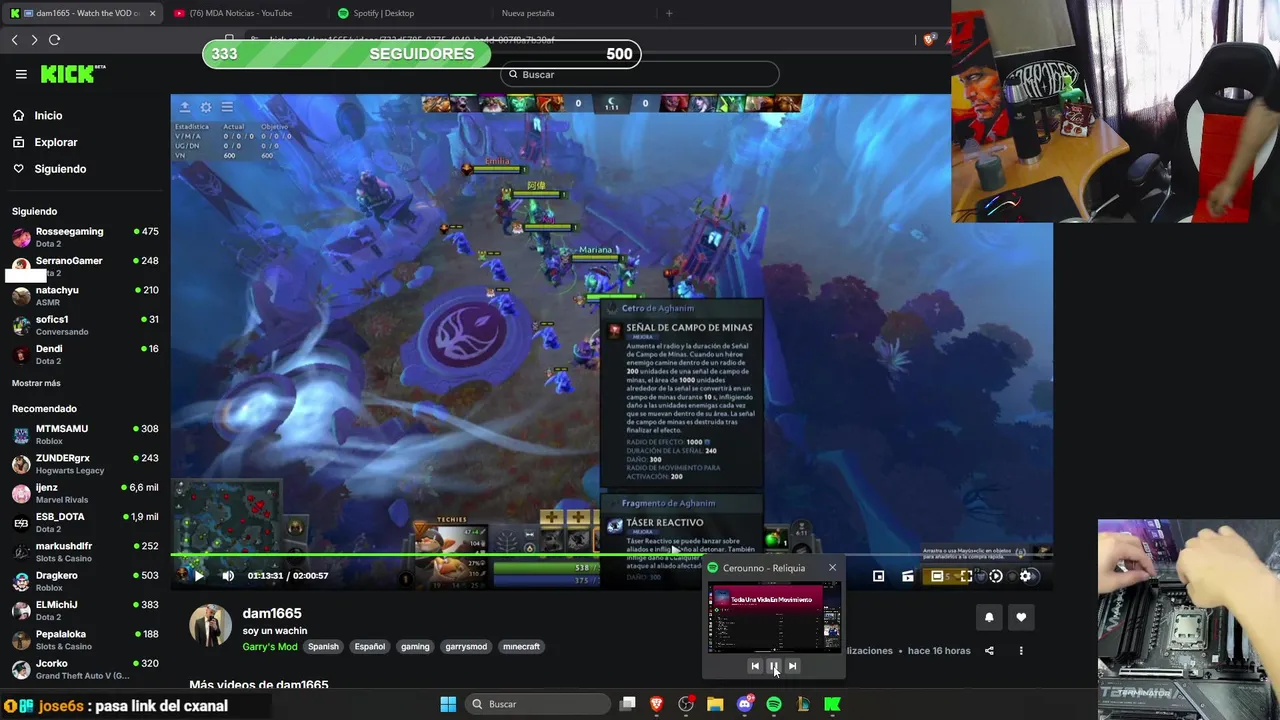Open natachyu ASMR channel
This screenshot has height=720, width=1280.
tap(85, 296)
